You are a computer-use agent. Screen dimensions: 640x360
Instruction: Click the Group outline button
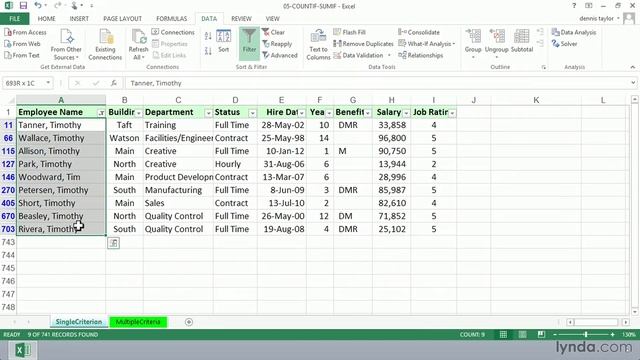(473, 44)
